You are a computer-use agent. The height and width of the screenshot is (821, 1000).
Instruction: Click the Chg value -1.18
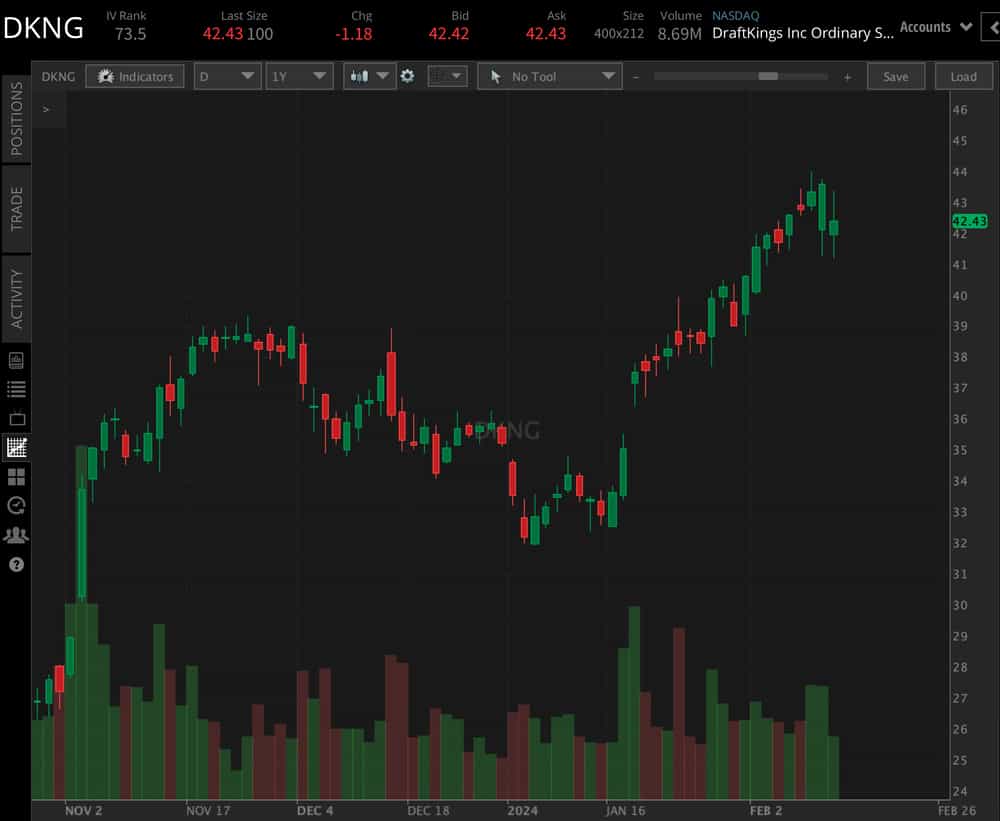354,34
